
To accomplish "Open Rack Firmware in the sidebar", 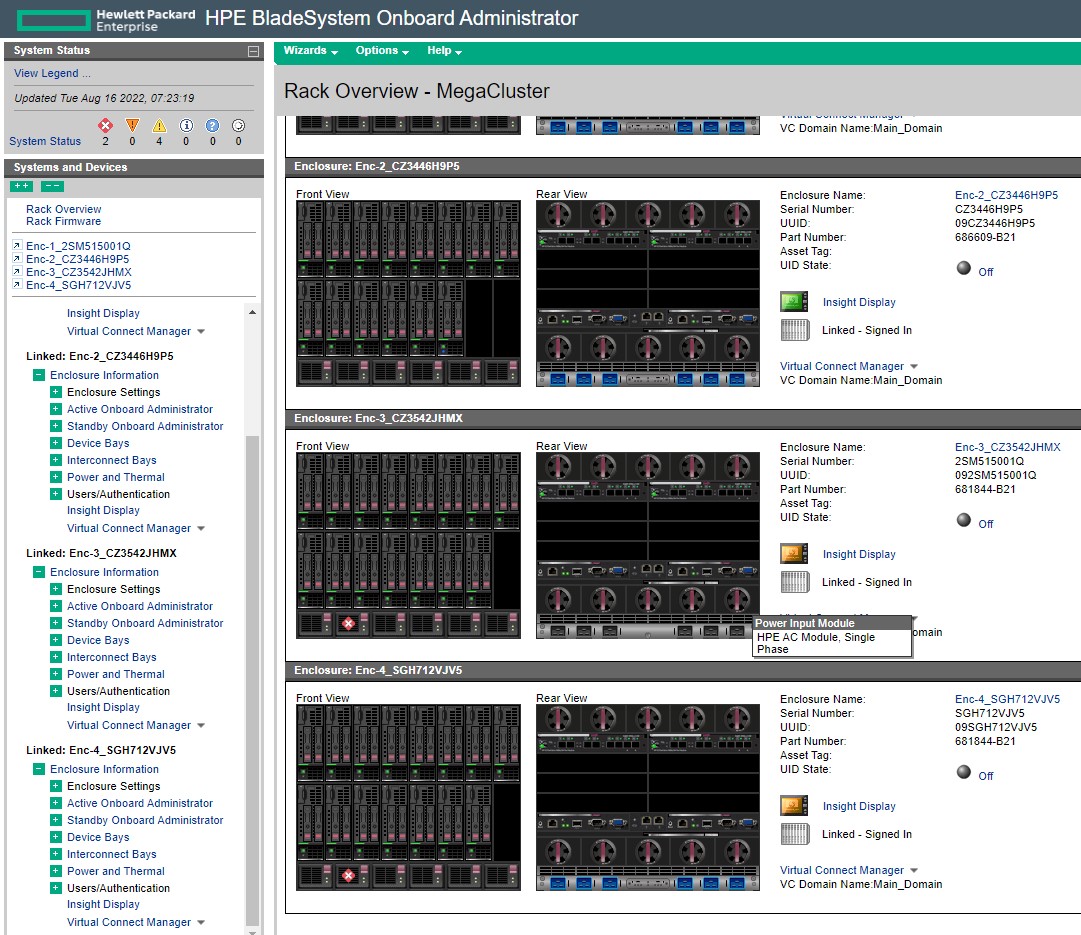I will click(x=63, y=221).
